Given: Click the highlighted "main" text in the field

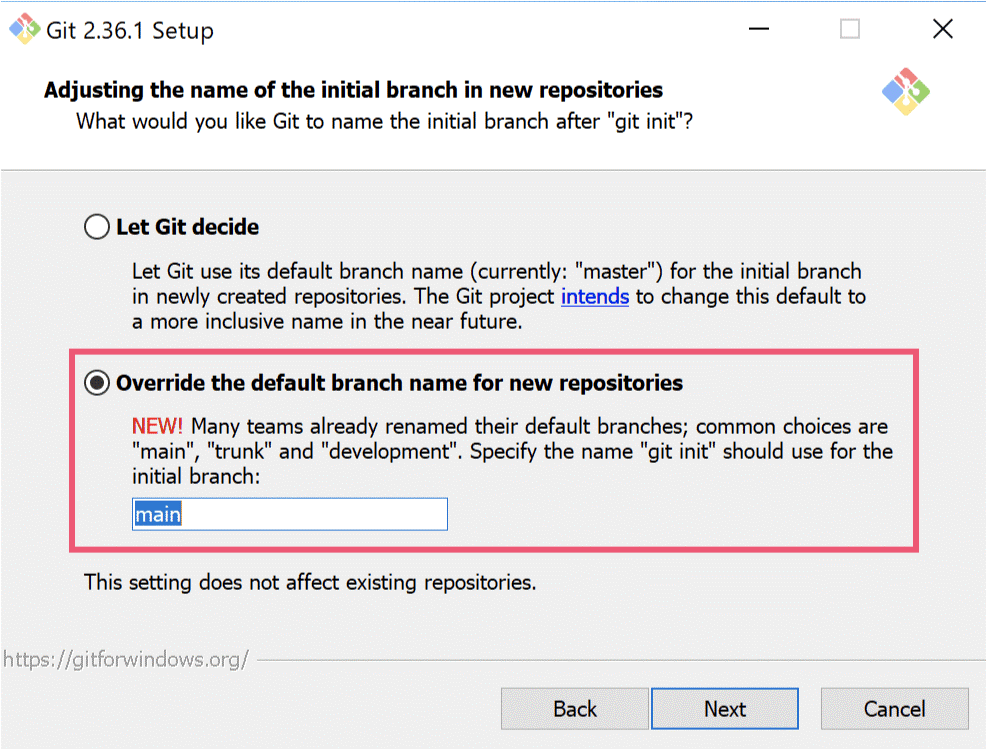Looking at the screenshot, I should point(157,514).
